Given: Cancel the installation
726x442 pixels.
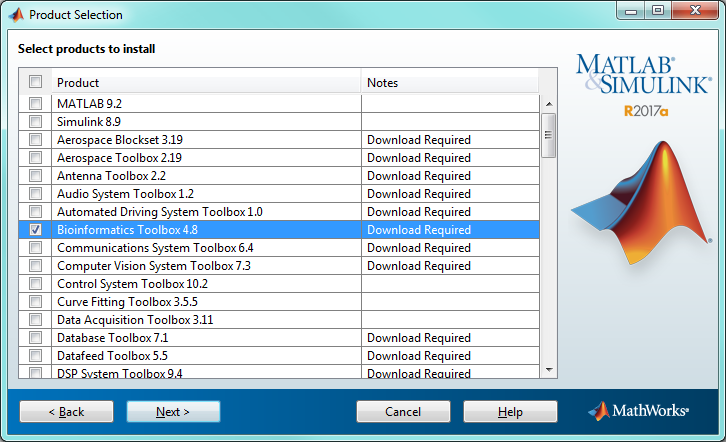Looking at the screenshot, I should click(x=403, y=411).
